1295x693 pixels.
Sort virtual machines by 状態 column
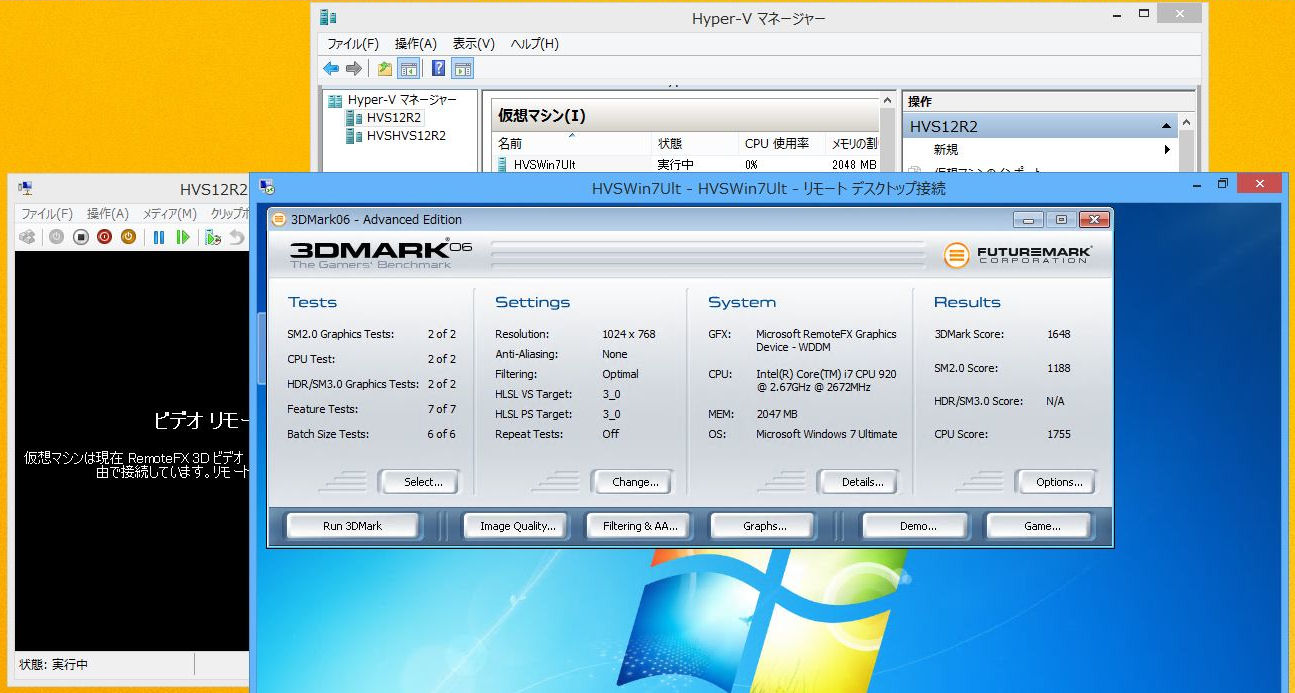tap(694, 143)
